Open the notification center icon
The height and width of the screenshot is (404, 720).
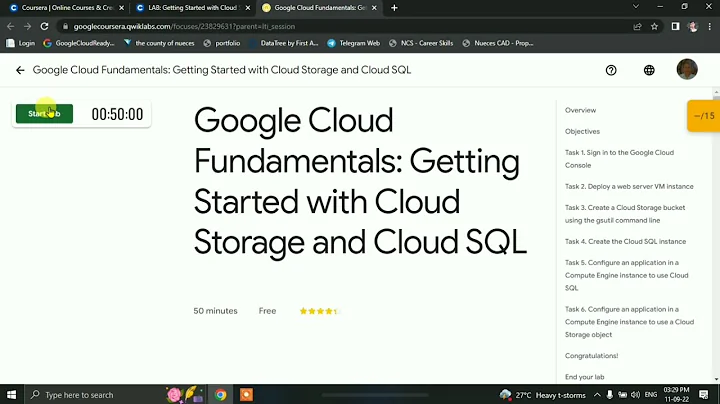(x=703, y=395)
